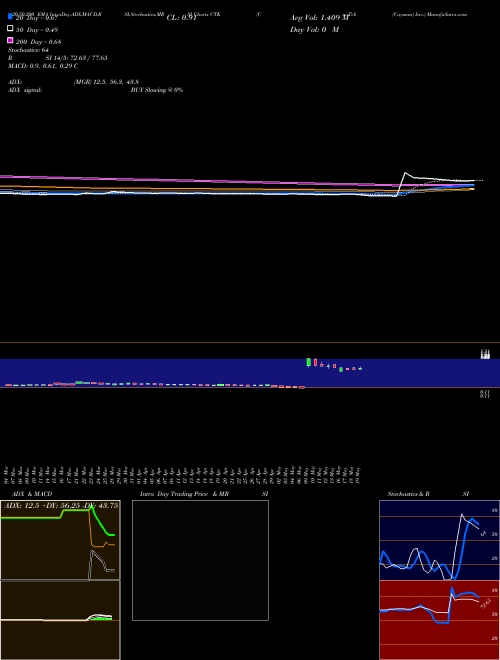Select the '50 Day = 0.49' legend text

(37, 30)
